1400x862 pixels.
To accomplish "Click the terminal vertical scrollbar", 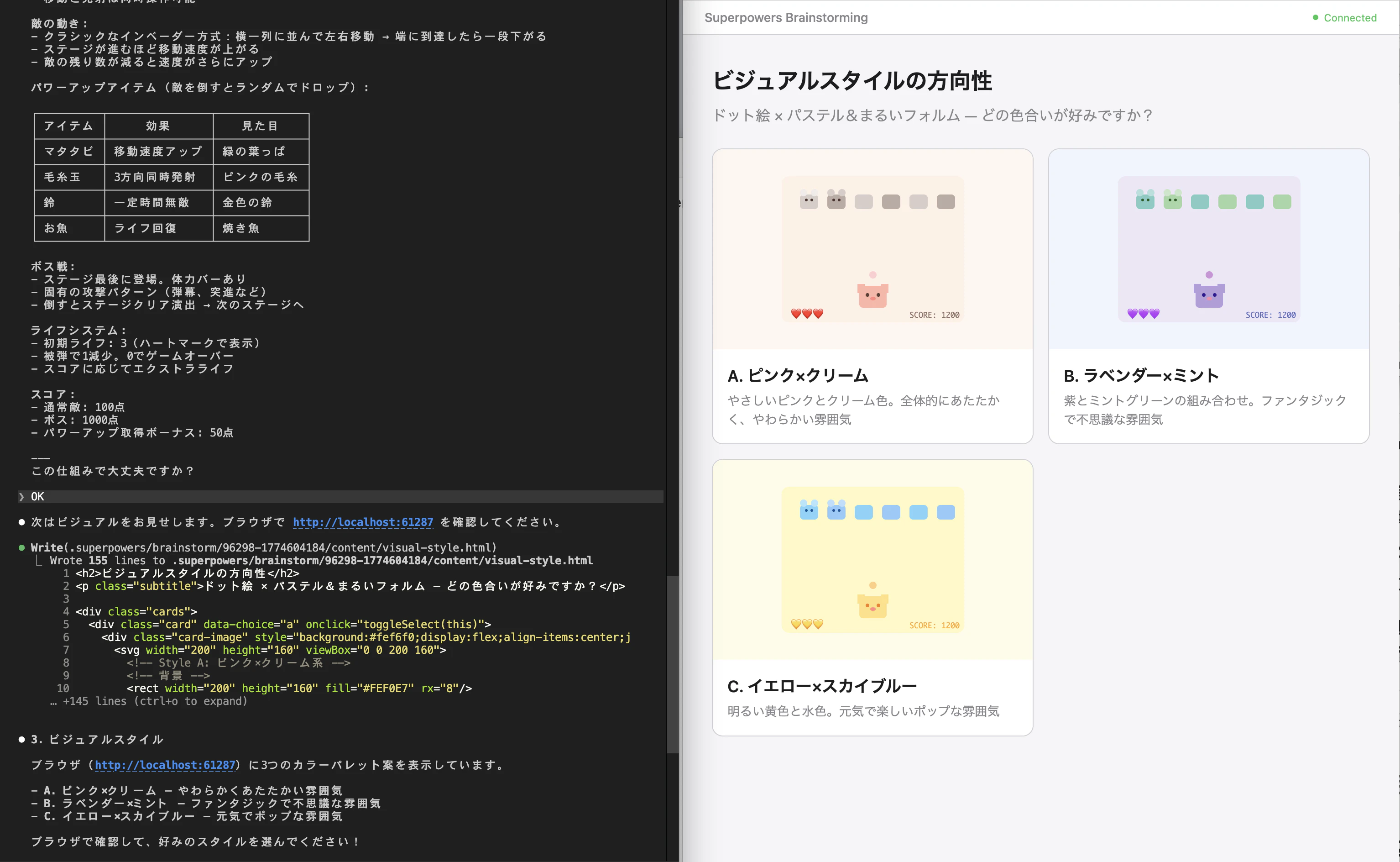I will click(672, 664).
